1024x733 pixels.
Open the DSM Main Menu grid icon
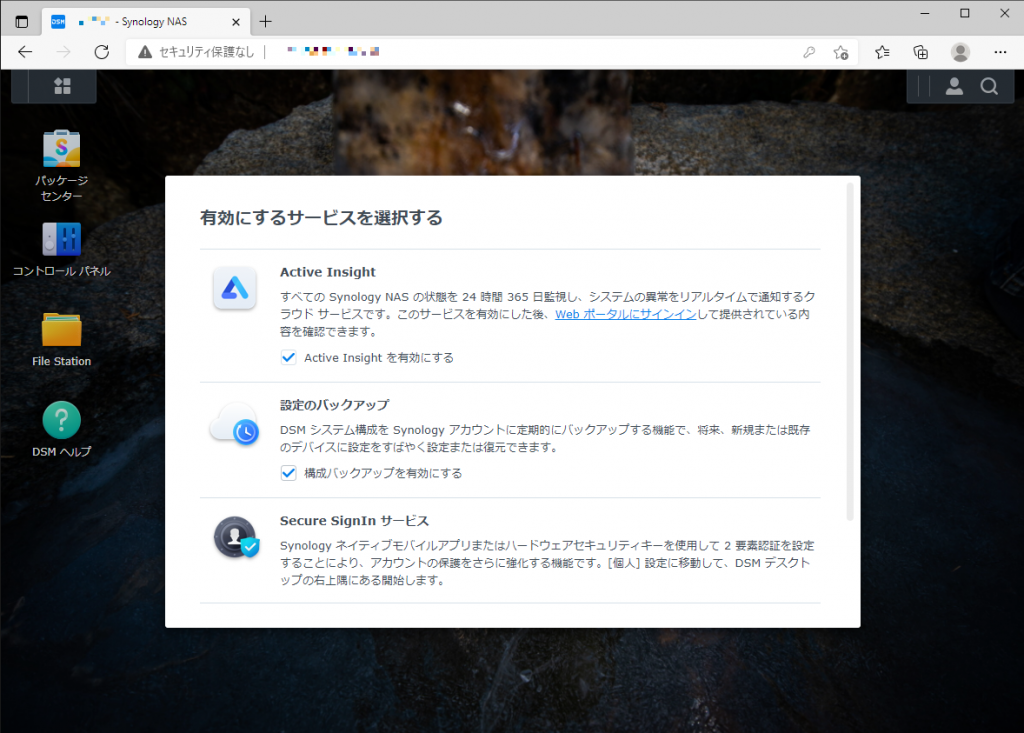point(62,86)
